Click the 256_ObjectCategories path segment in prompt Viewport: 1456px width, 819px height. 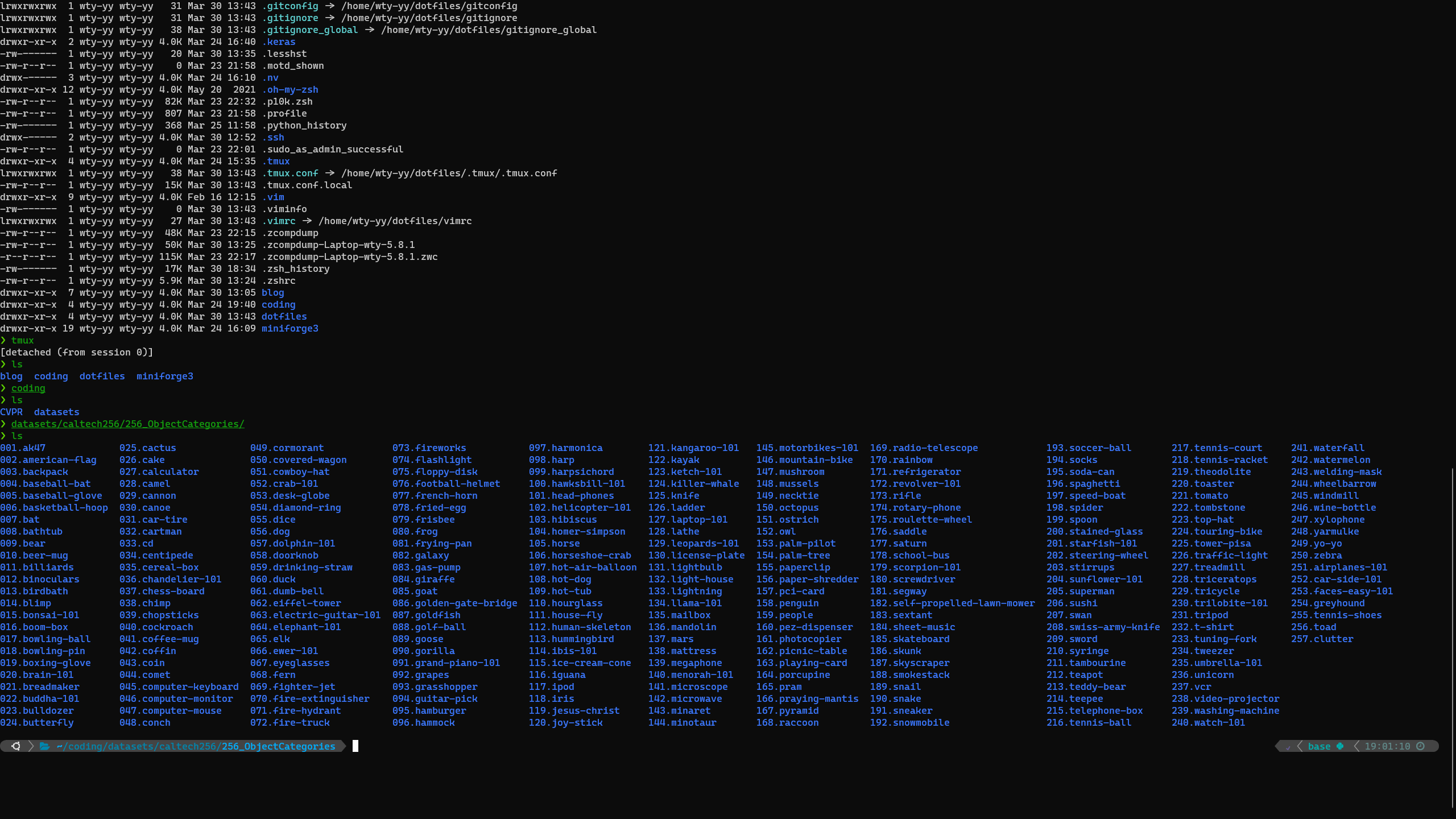tap(278, 746)
